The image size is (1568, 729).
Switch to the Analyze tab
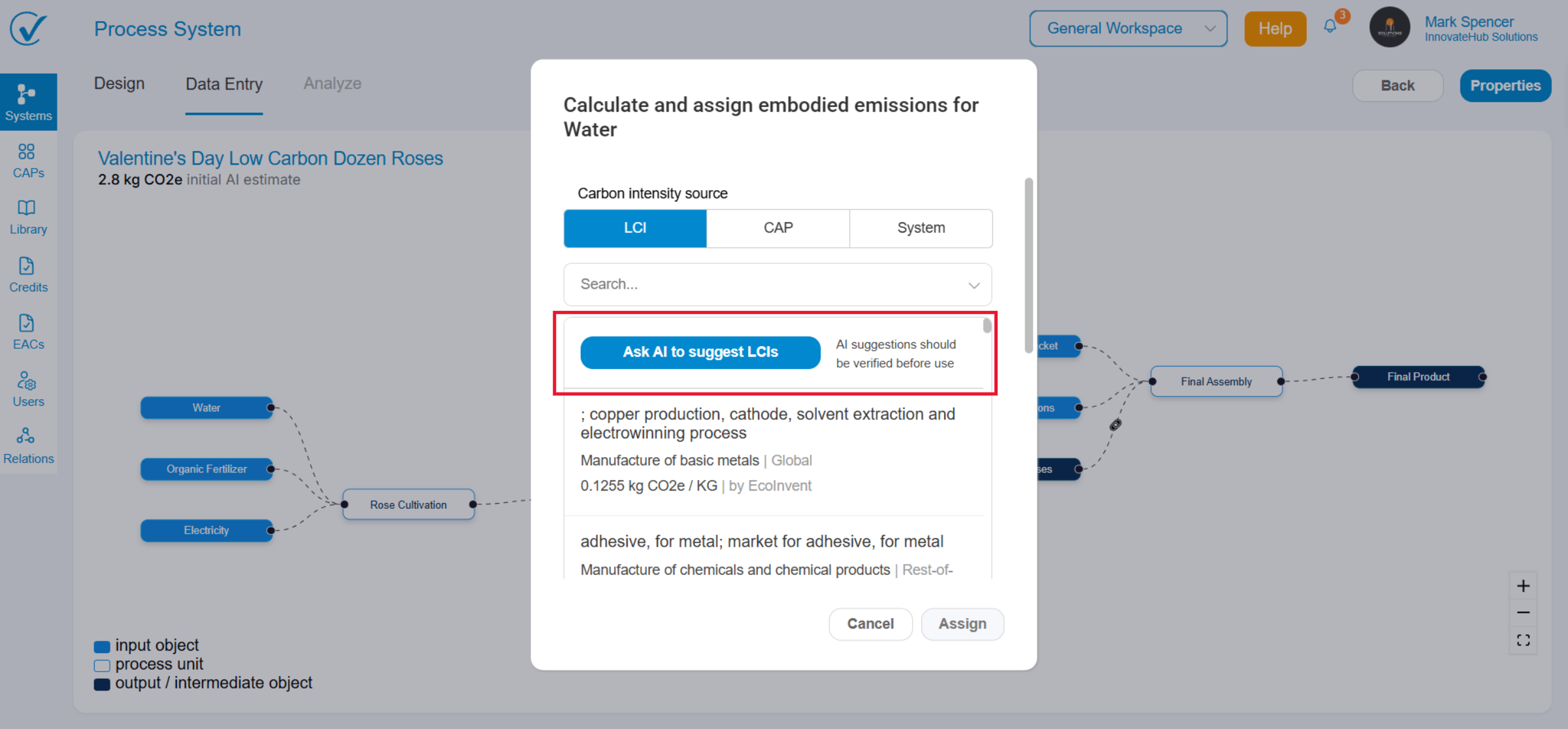pos(332,84)
